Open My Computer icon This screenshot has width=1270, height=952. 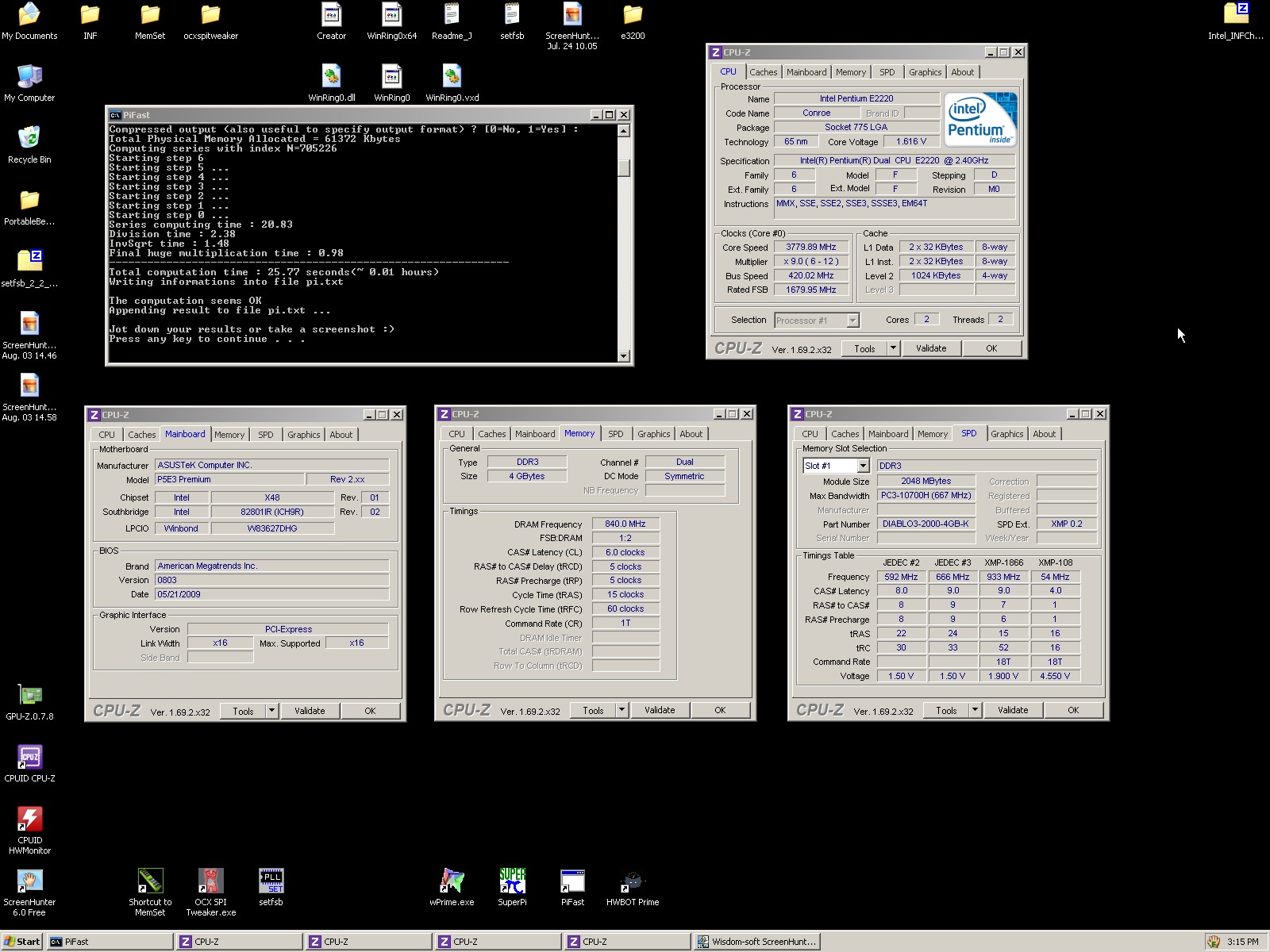tap(29, 83)
